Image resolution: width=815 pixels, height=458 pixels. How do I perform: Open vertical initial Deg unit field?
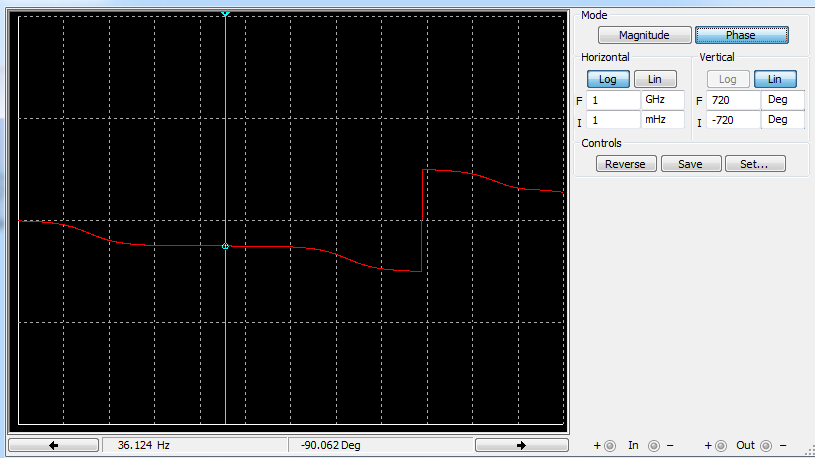(783, 120)
